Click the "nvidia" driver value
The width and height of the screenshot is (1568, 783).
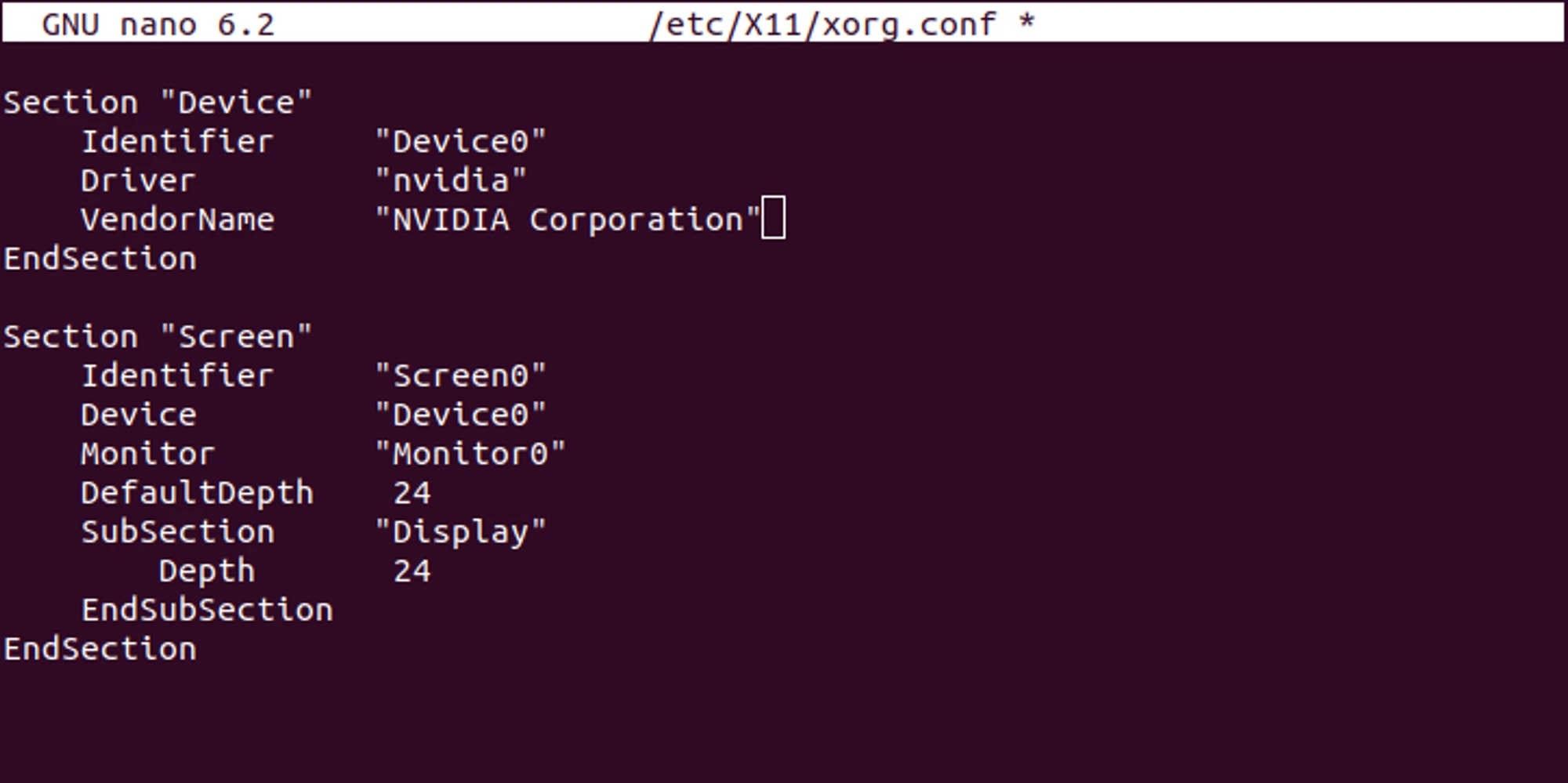point(451,181)
